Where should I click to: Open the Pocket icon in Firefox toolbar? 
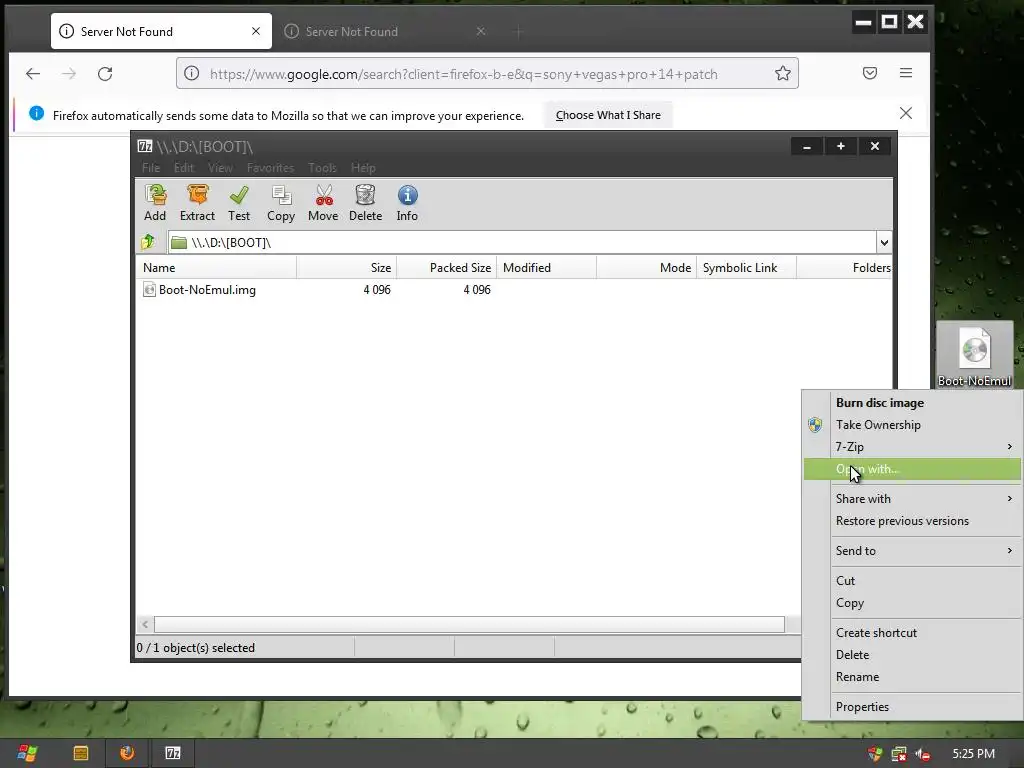[x=870, y=73]
